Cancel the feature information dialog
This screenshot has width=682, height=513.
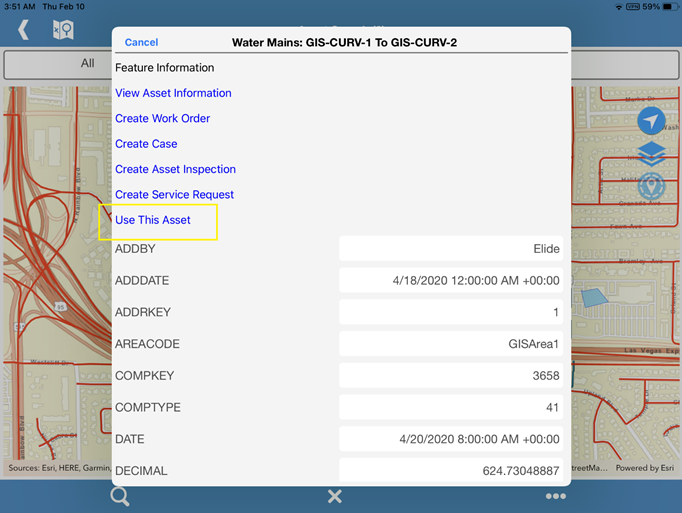[141, 42]
